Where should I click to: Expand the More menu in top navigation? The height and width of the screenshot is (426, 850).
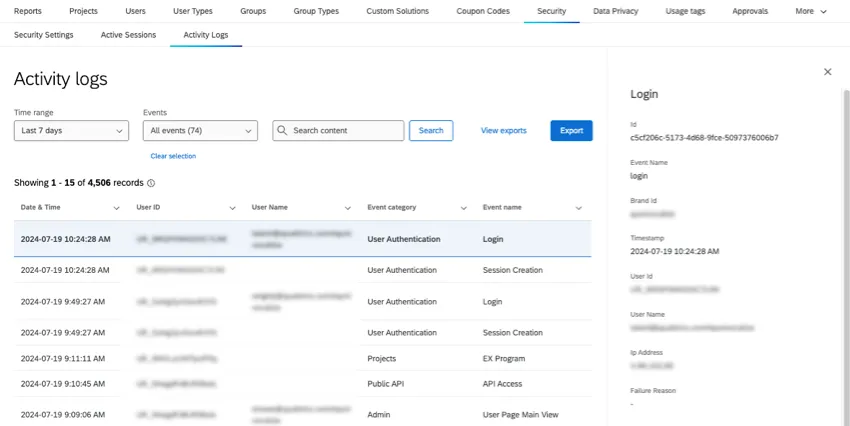pyautogui.click(x=811, y=11)
